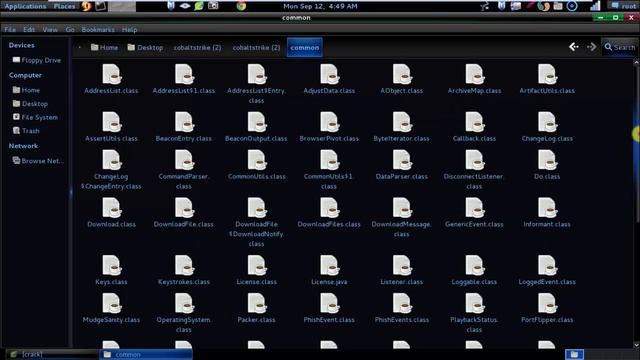Select the Keys.class file icon
Viewport: 640px width, 360px height.
click(111, 265)
